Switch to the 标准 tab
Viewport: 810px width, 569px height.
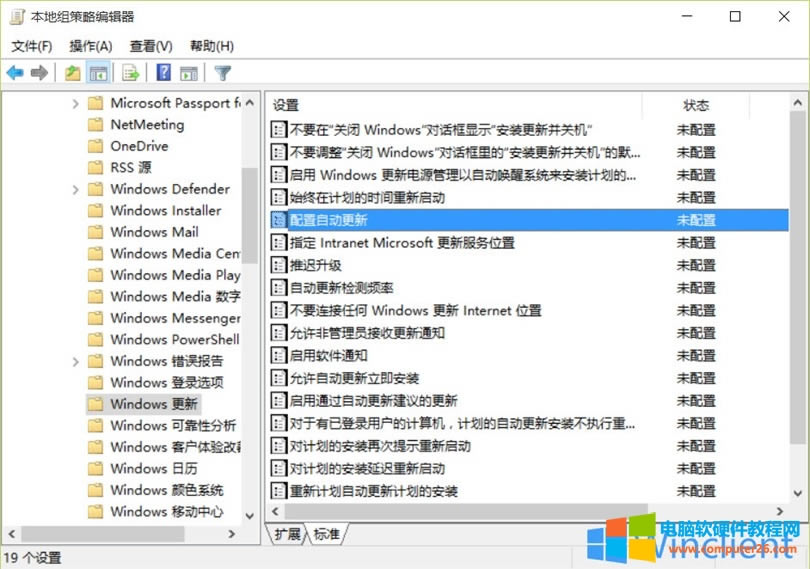click(x=326, y=534)
